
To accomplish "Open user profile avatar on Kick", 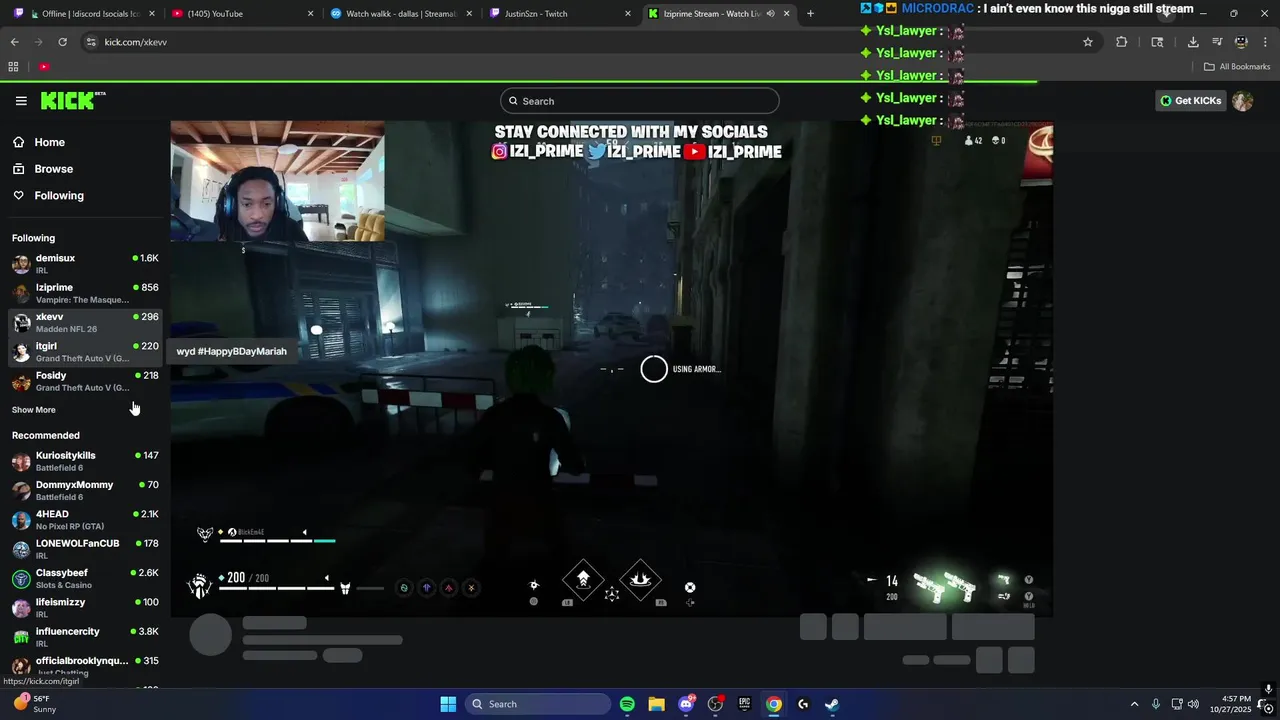I will click(1242, 101).
